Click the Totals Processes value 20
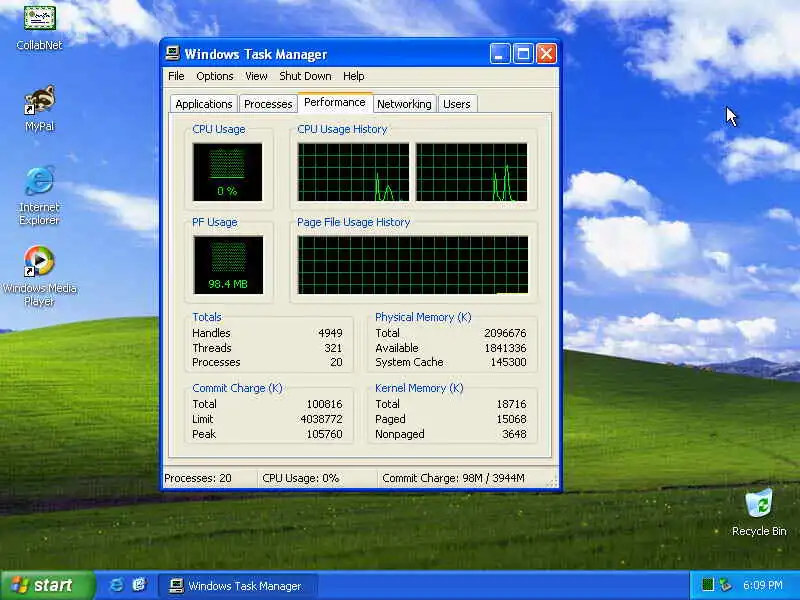The height and width of the screenshot is (600, 800). [336, 362]
